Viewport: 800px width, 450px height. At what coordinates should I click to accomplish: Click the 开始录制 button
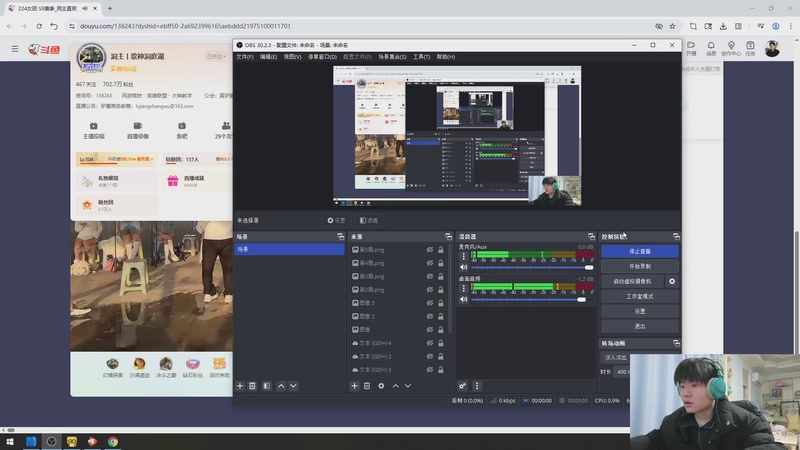639,267
